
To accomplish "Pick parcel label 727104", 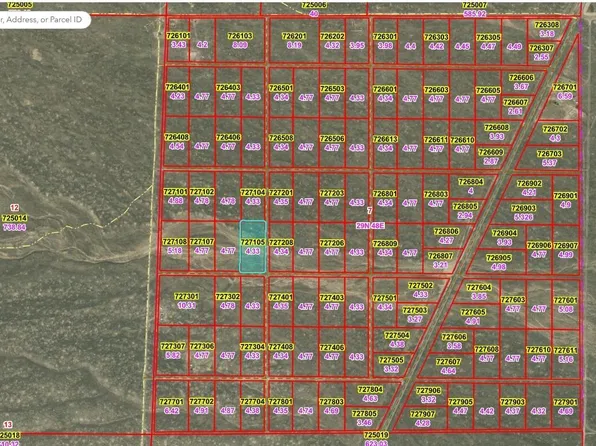I will click(253, 192).
